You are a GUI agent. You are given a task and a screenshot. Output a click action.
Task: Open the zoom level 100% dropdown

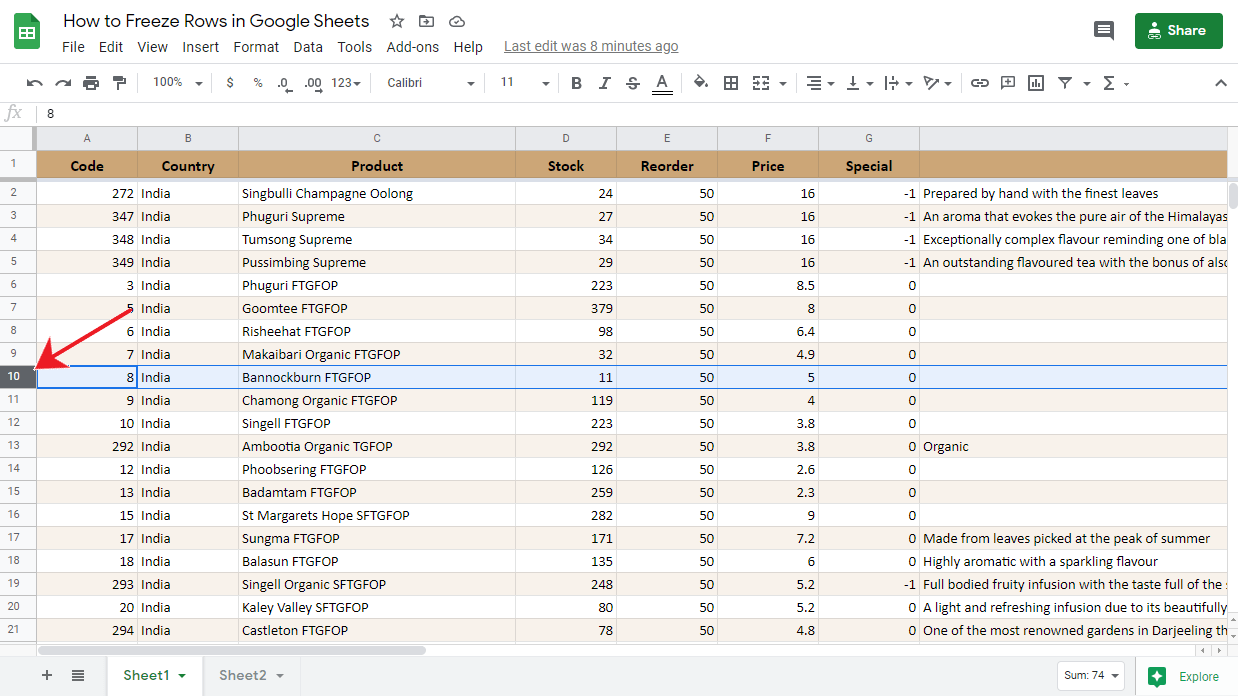click(178, 83)
